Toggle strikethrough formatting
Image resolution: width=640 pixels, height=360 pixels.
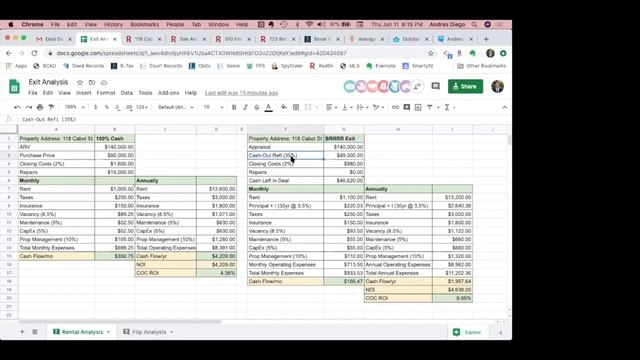pyautogui.click(x=257, y=107)
